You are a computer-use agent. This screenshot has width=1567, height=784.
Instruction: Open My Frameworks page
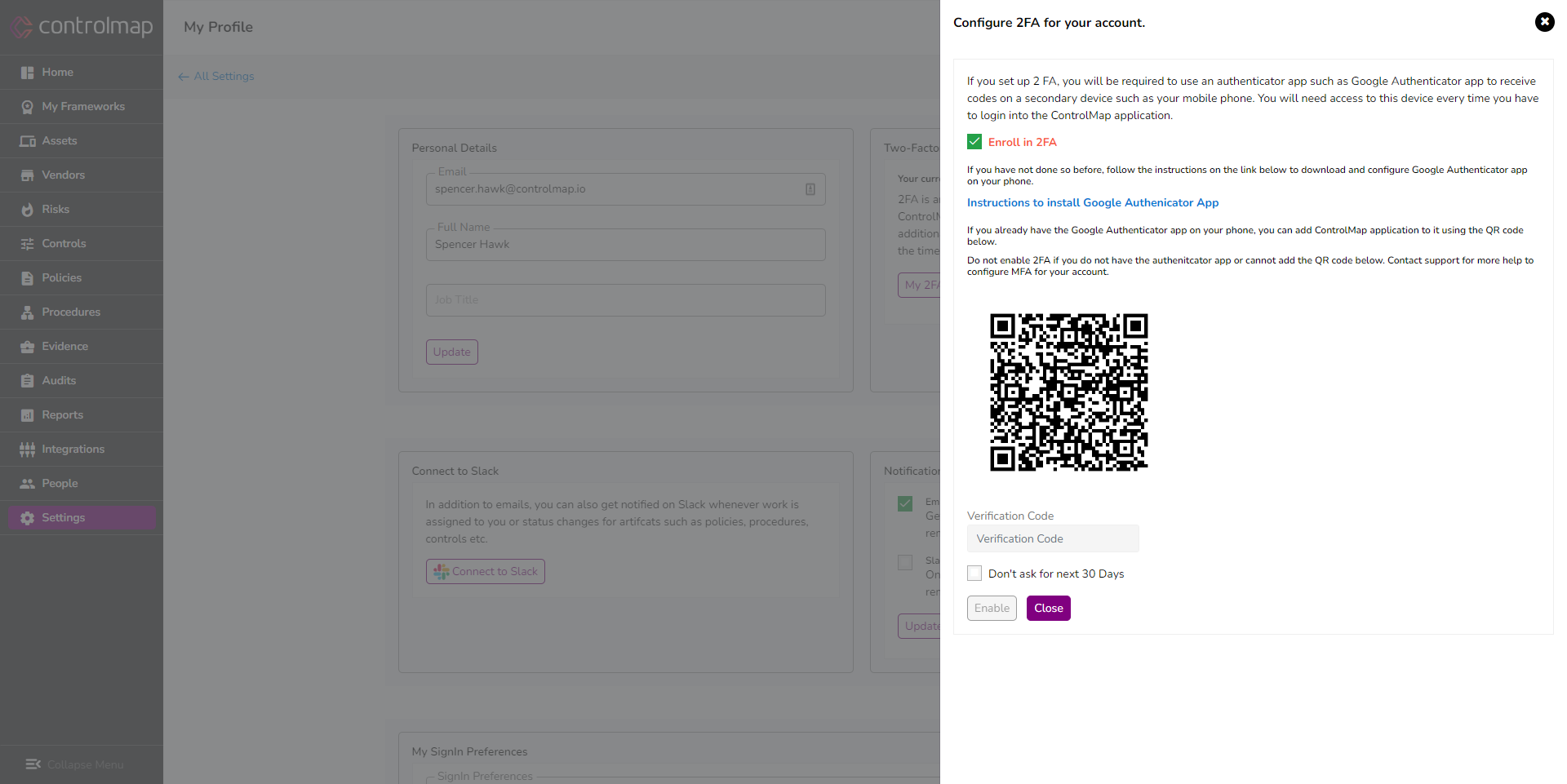tap(82, 107)
